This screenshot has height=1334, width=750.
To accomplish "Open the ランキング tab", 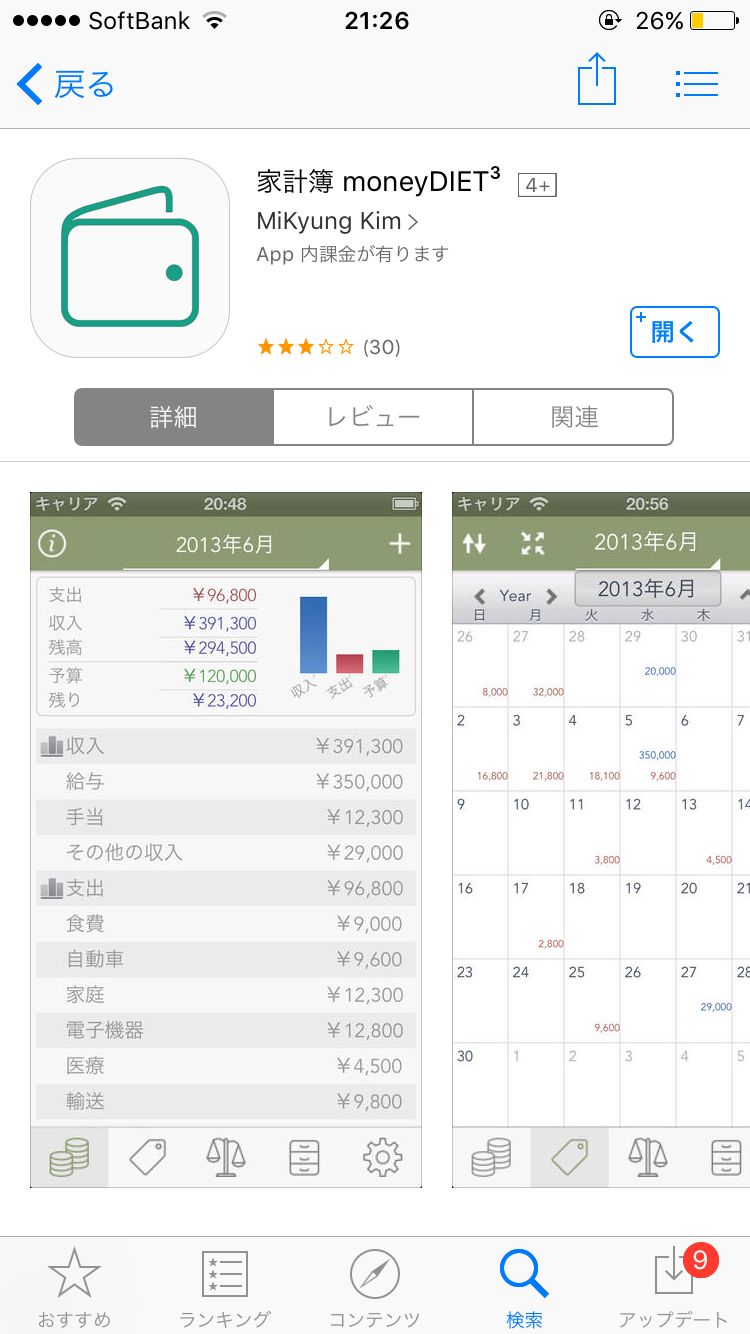I will coord(224,1288).
